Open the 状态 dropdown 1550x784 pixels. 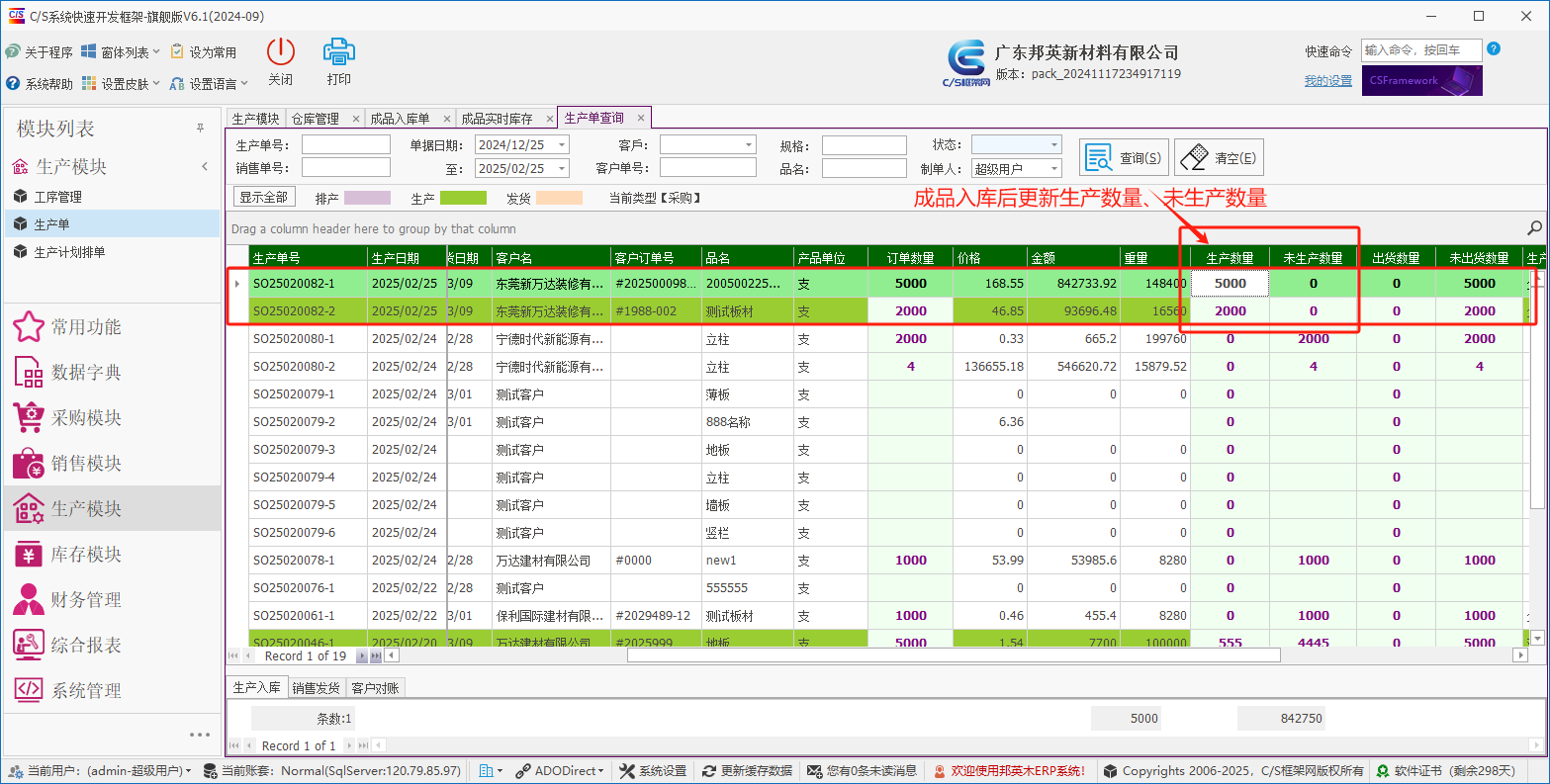(x=1054, y=144)
